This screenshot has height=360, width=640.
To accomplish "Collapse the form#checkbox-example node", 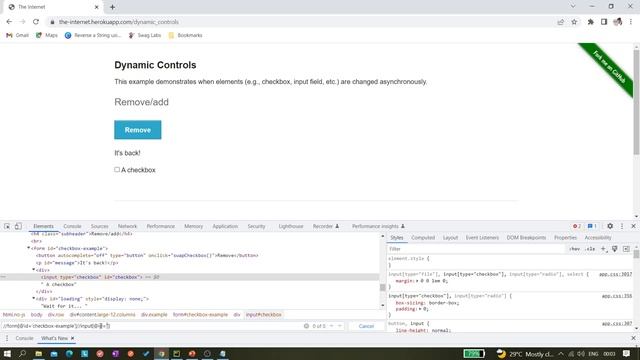I will click(29, 248).
